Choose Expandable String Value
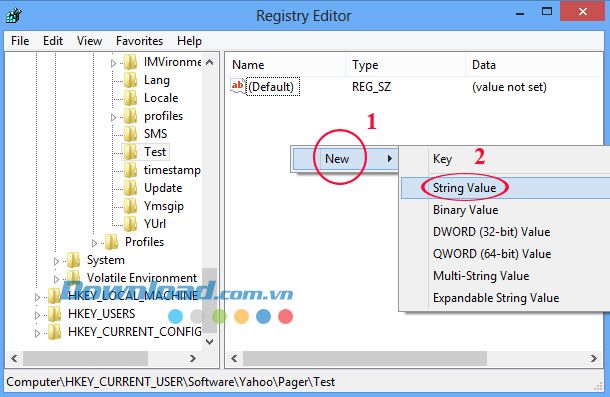 [x=505, y=298]
